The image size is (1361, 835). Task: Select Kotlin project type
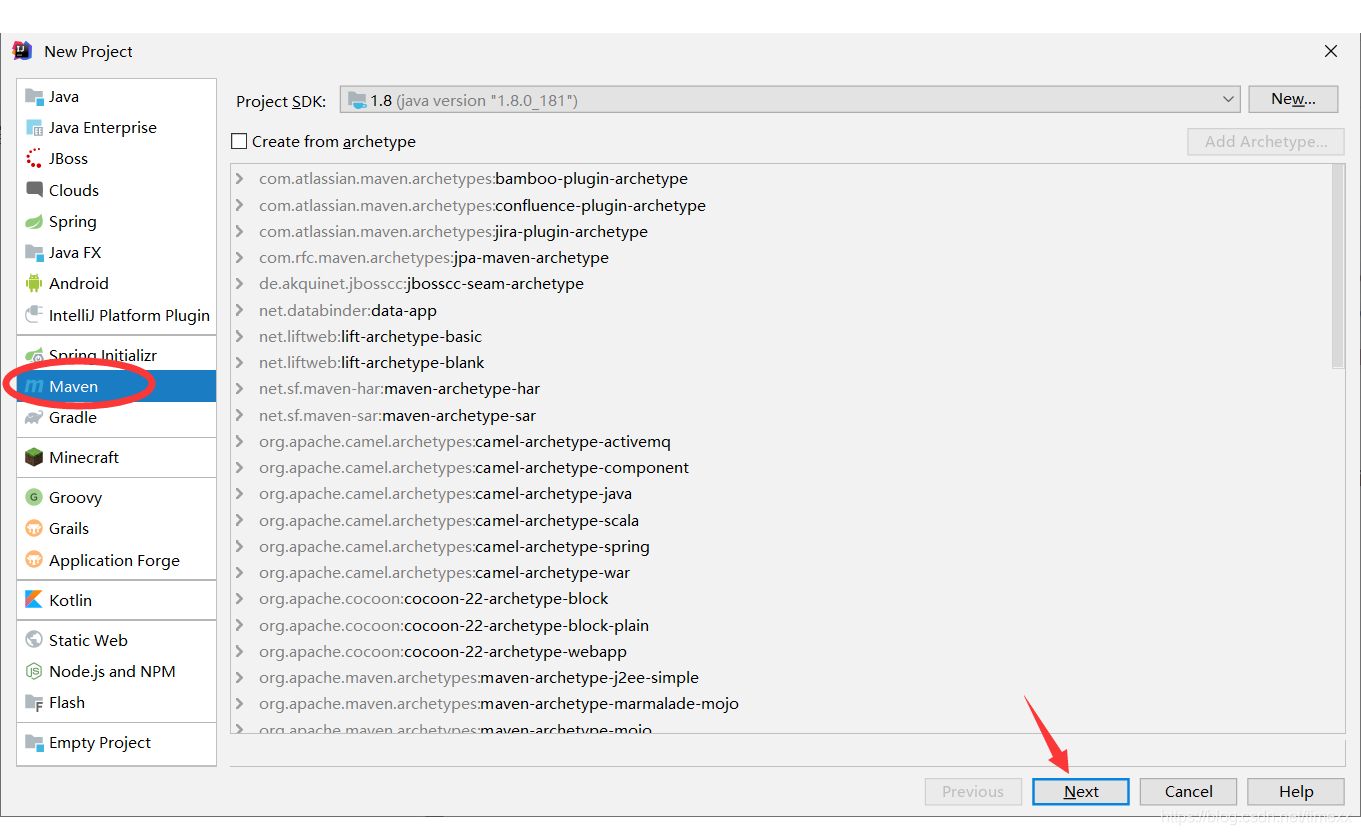coord(116,601)
